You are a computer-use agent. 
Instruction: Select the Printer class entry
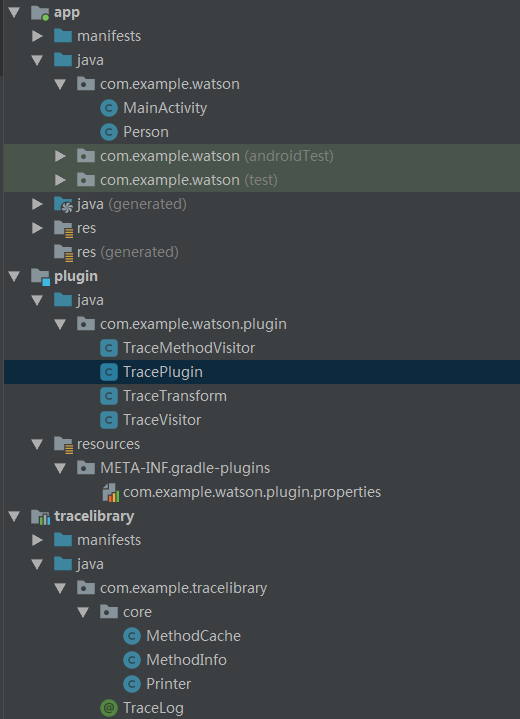point(157,684)
